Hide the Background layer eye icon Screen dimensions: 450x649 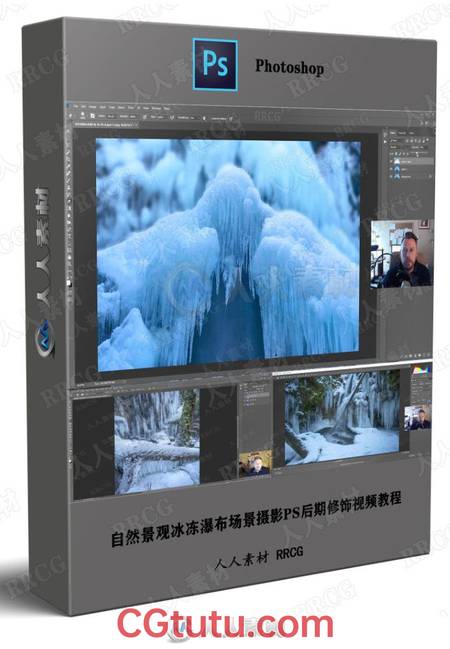coord(391,177)
